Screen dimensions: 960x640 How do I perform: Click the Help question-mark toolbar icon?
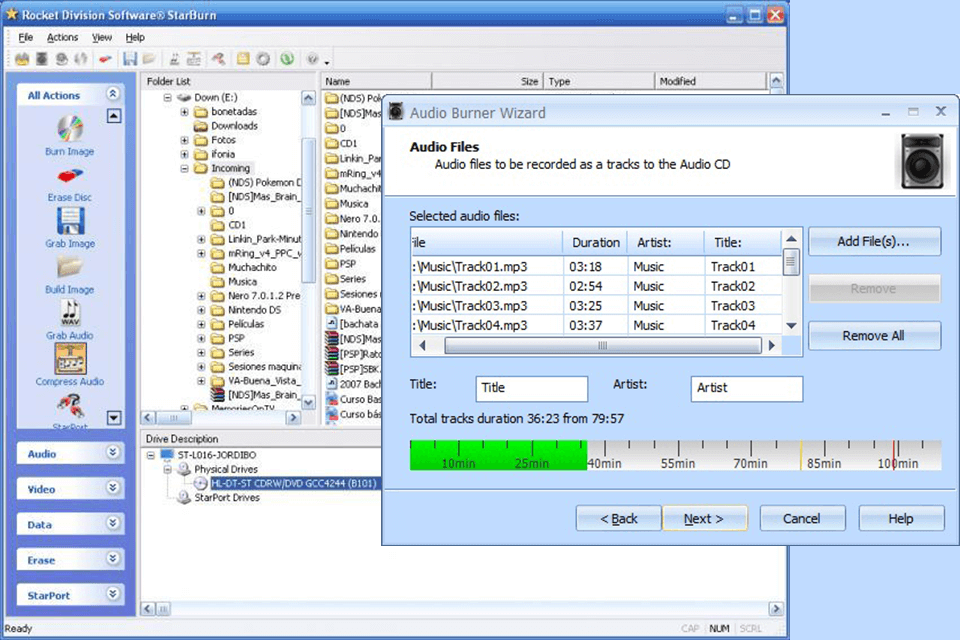[313, 58]
